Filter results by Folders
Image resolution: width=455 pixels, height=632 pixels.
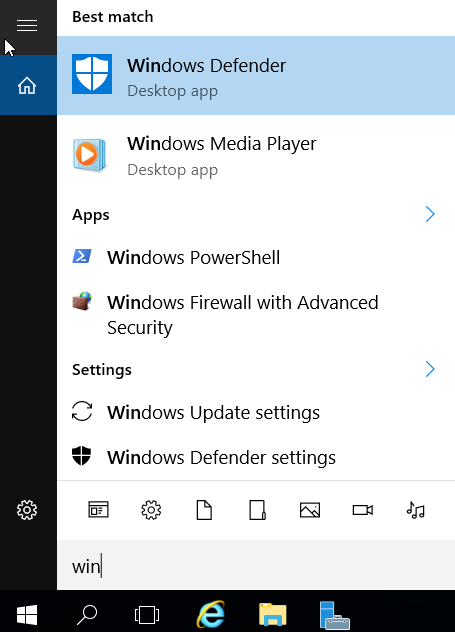pos(257,510)
